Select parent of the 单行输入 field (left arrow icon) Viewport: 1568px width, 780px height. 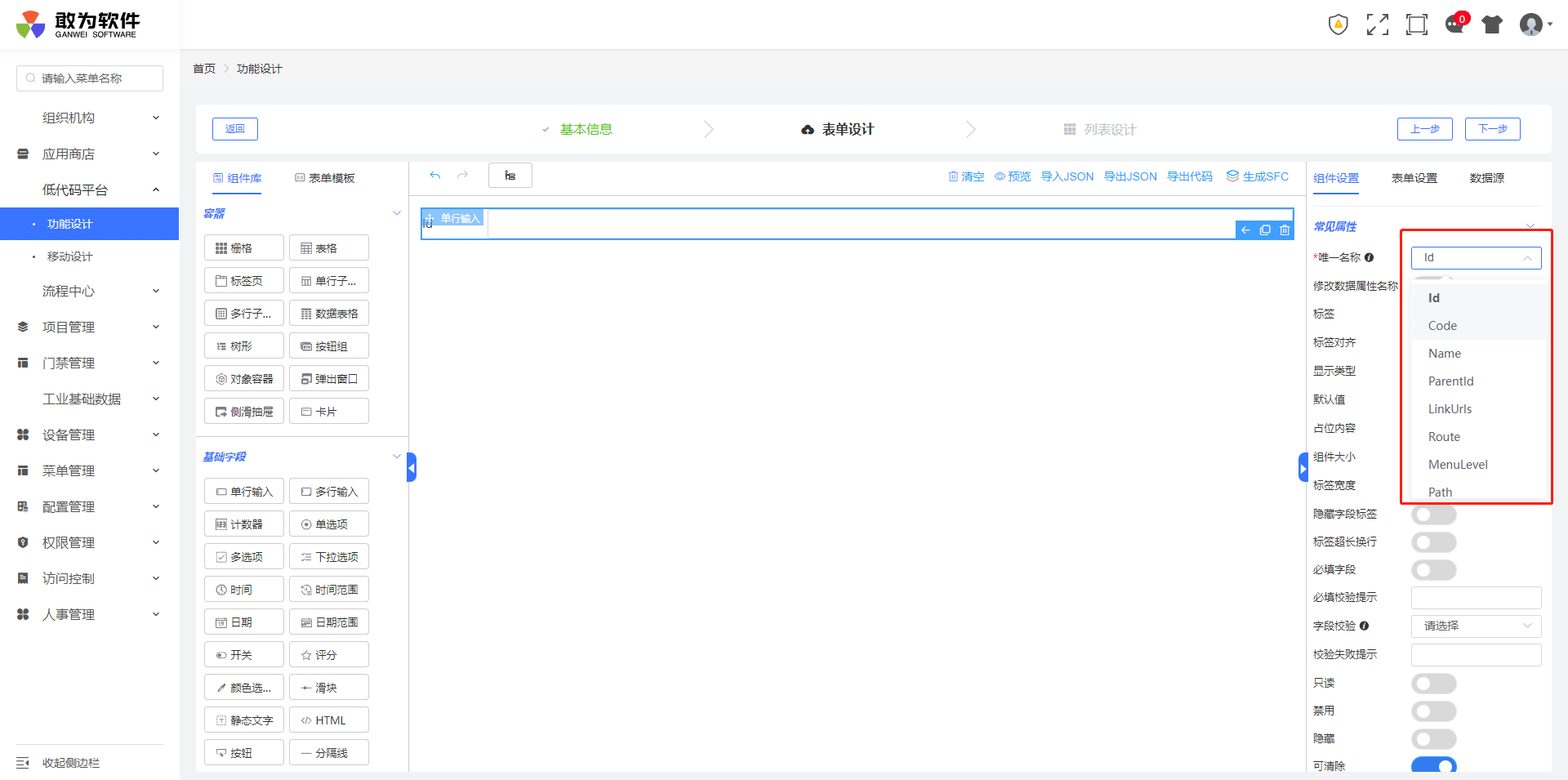[x=1245, y=230]
